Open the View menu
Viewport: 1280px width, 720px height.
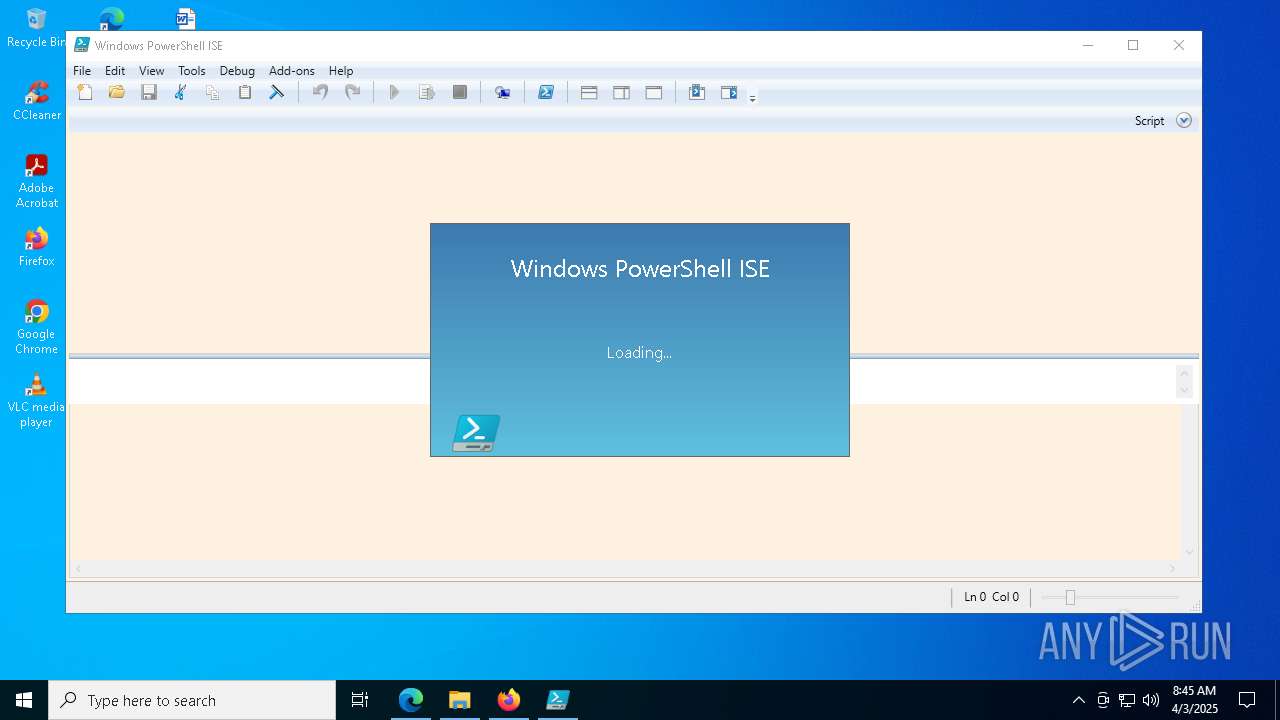[x=151, y=71]
